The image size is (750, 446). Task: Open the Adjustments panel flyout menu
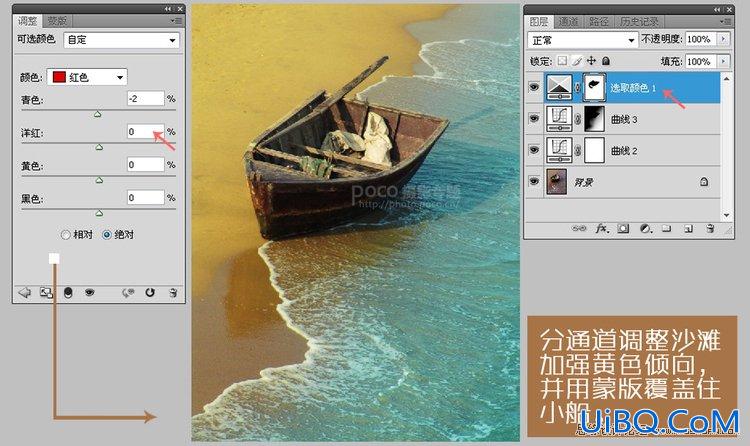point(176,21)
